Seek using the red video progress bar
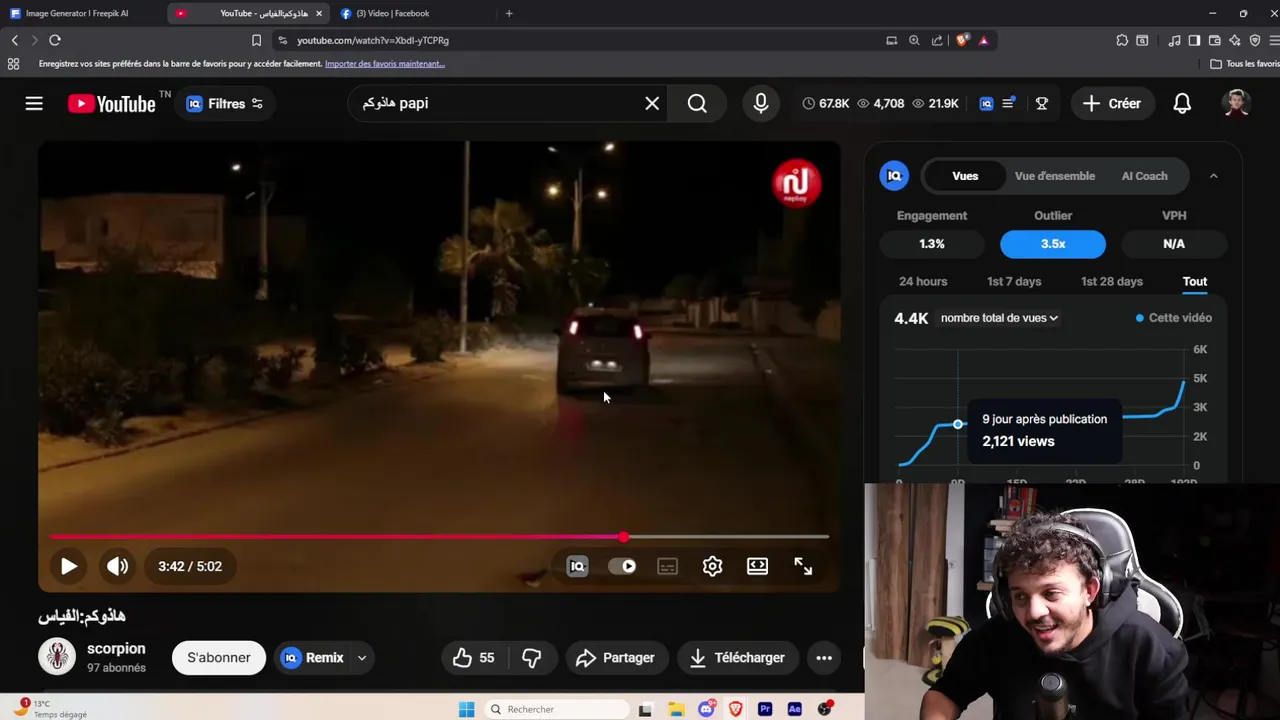Viewport: 1280px width, 720px height. [x=439, y=537]
